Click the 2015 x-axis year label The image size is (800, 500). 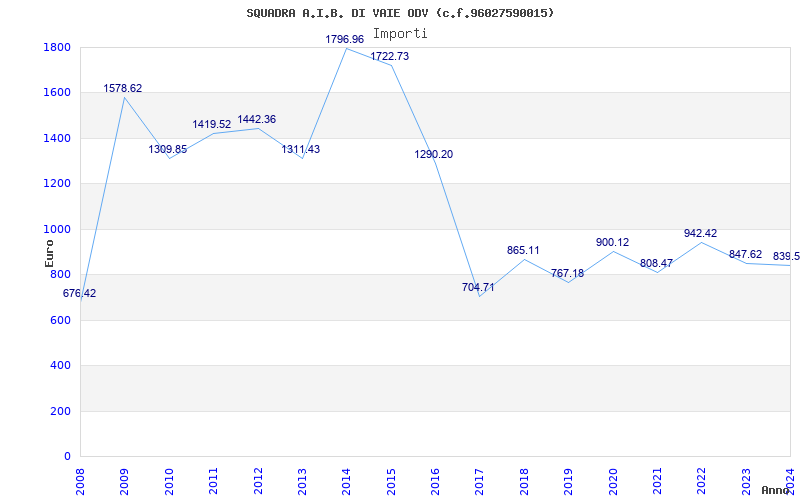[x=391, y=481]
